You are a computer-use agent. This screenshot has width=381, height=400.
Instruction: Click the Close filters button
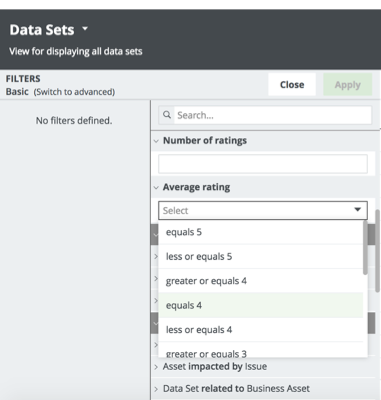(x=292, y=85)
